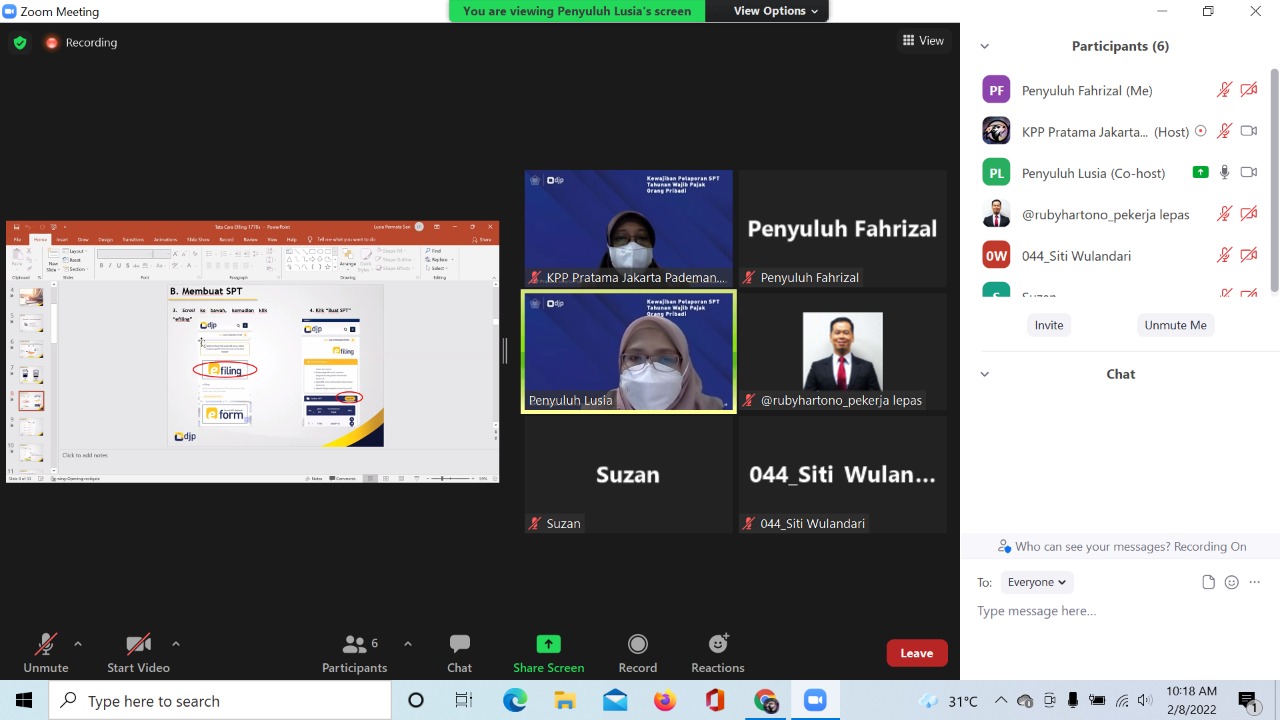1280x720 pixels.
Task: Open the Everyone recipient dropdown
Action: 1036,582
